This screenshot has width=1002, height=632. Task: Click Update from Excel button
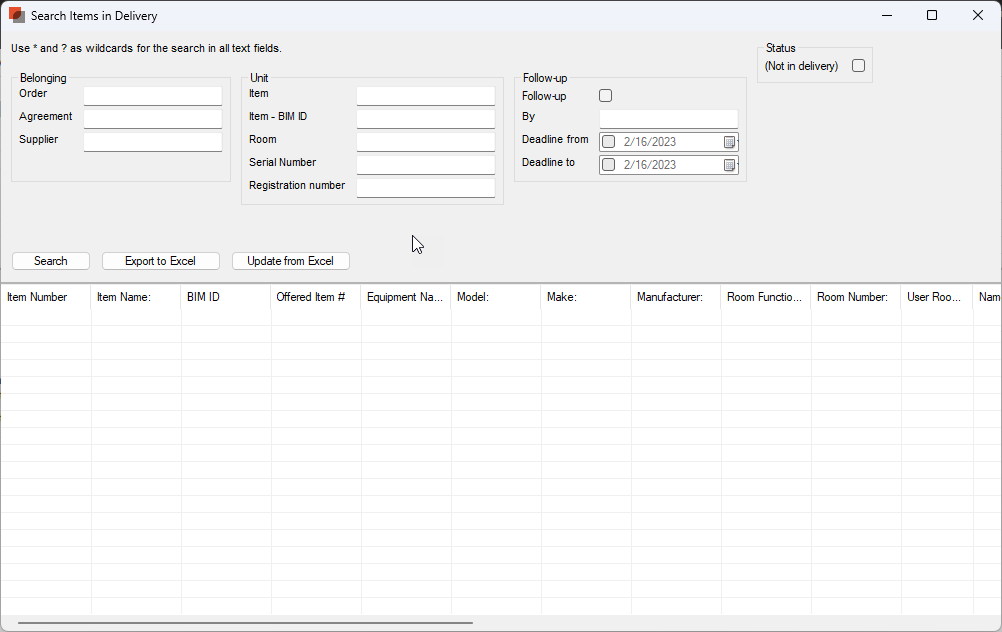290,261
